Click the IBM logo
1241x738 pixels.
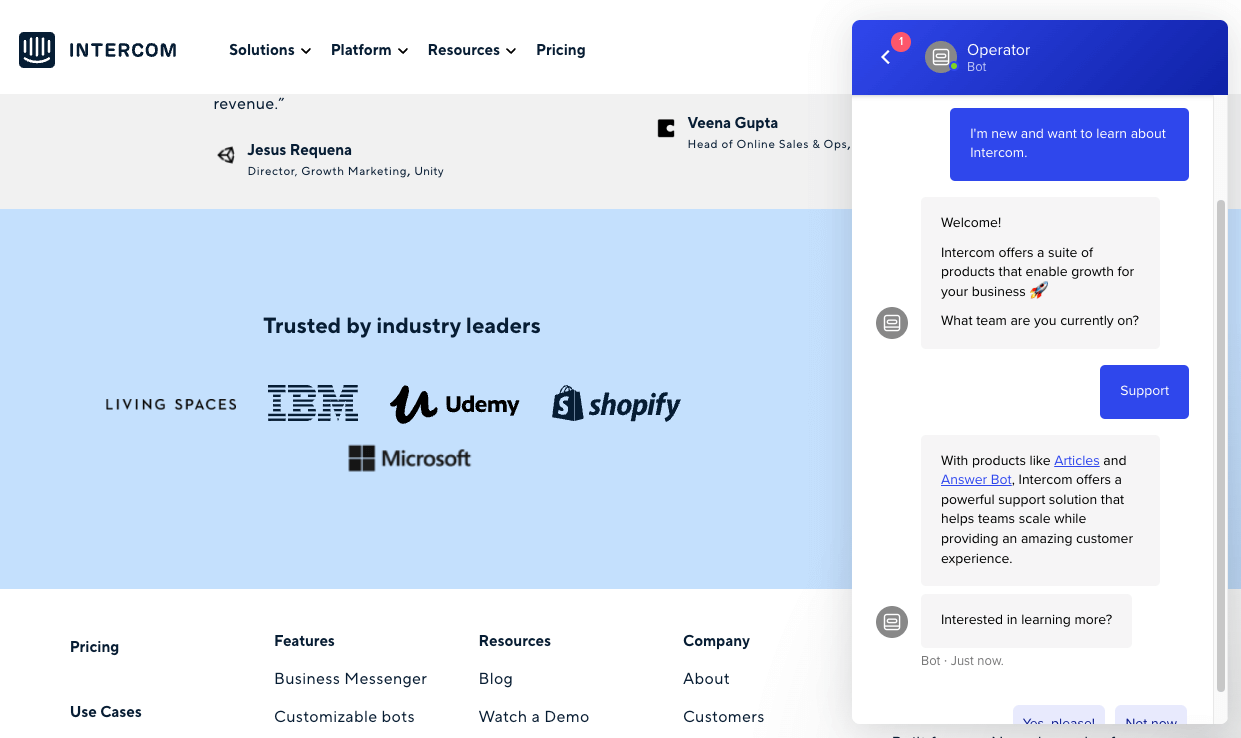(313, 403)
